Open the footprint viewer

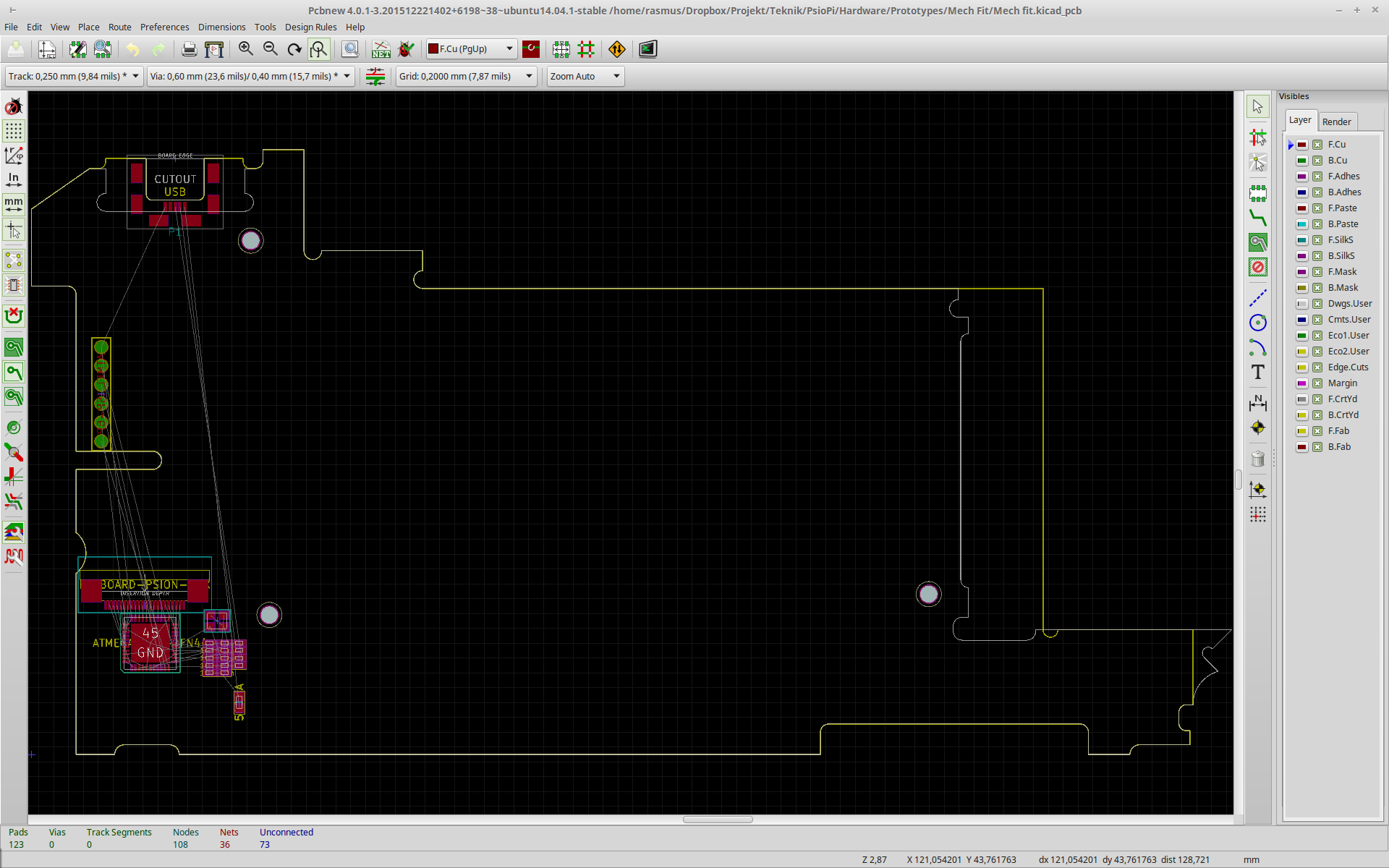(x=103, y=49)
